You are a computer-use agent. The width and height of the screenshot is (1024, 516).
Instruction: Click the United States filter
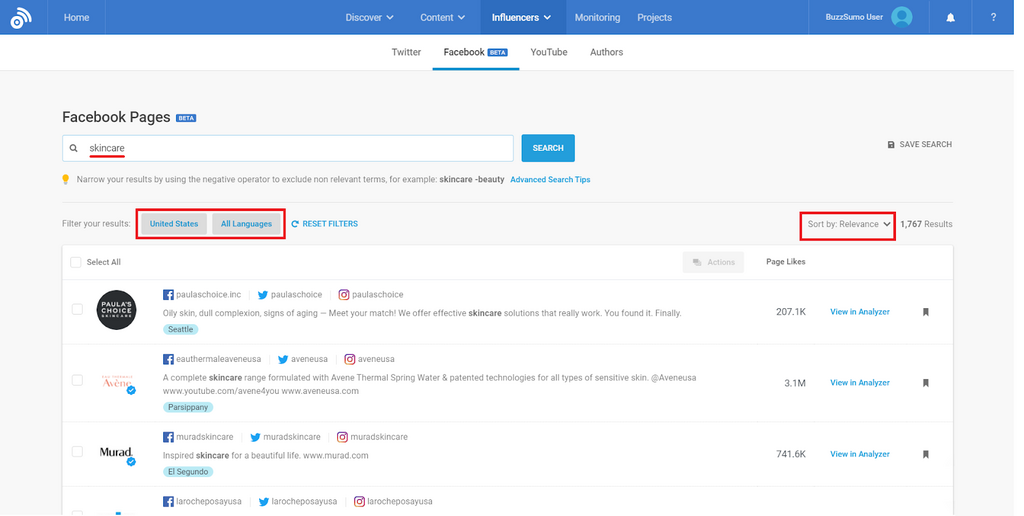(x=174, y=224)
